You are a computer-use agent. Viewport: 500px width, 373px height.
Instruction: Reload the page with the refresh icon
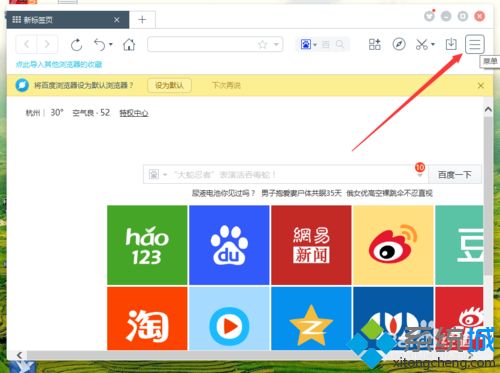coord(76,44)
